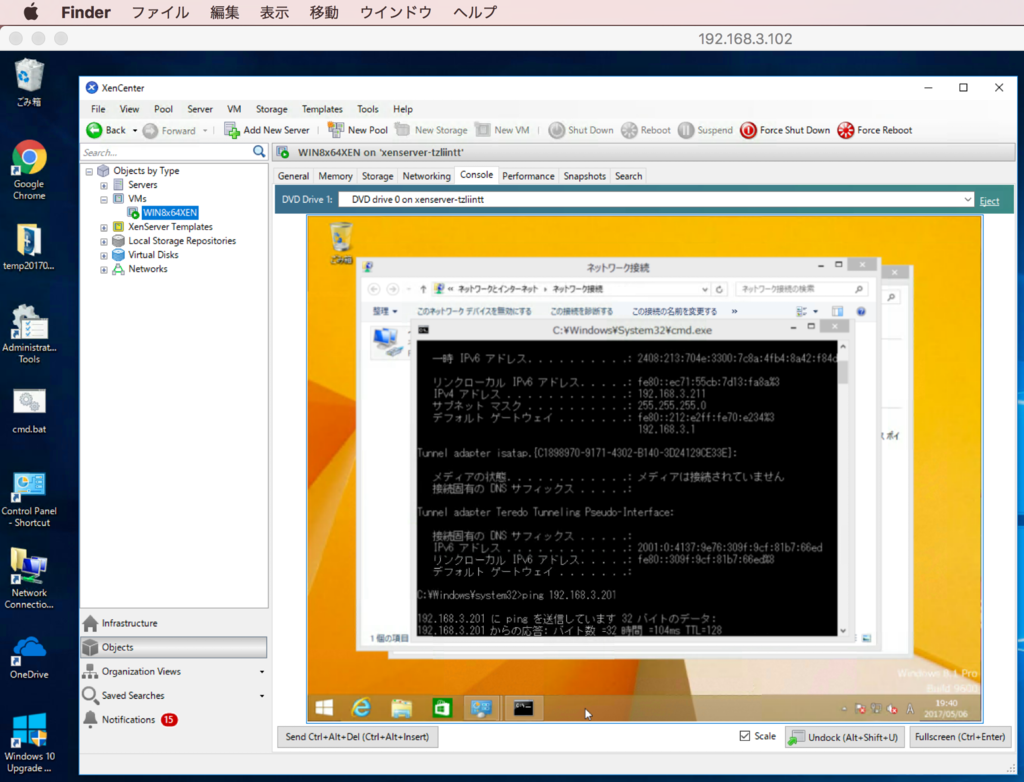This screenshot has height=782, width=1024.
Task: Collapse Objects by Type tree node
Action: click(x=89, y=171)
